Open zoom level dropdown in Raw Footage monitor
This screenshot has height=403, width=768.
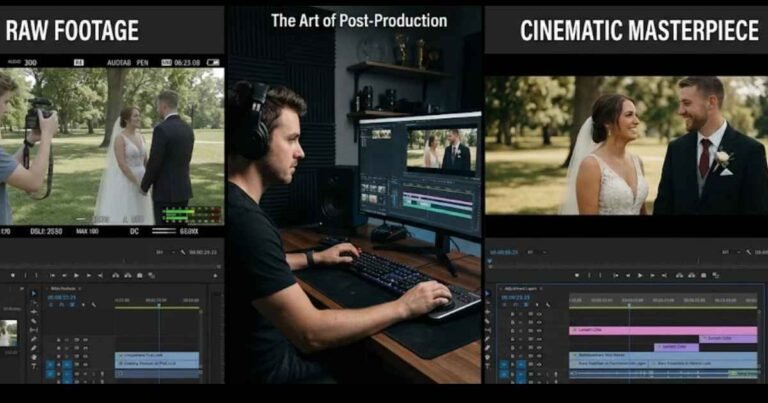pos(166,252)
